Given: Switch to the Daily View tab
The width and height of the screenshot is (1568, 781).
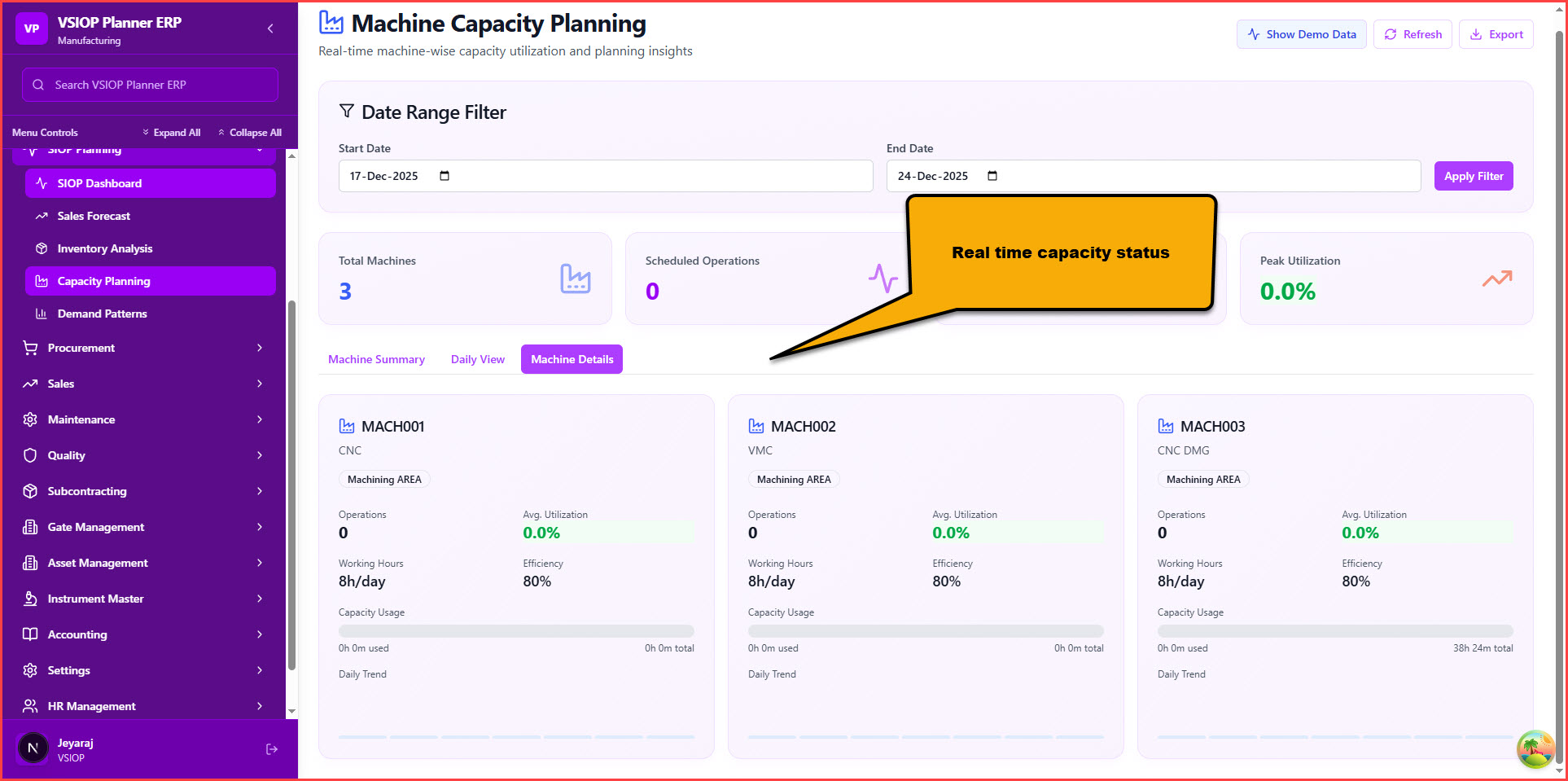Looking at the screenshot, I should point(477,359).
